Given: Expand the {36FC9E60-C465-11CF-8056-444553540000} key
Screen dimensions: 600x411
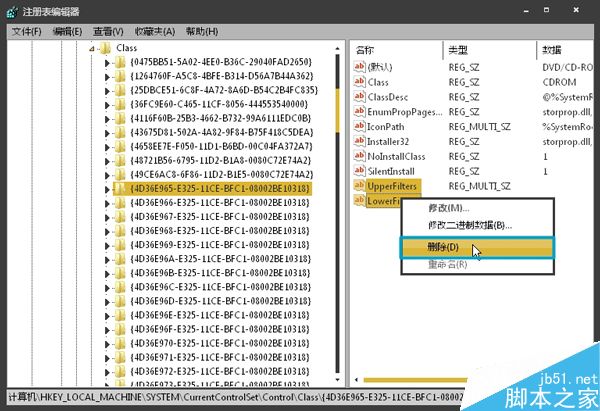Looking at the screenshot, I should (107, 105).
